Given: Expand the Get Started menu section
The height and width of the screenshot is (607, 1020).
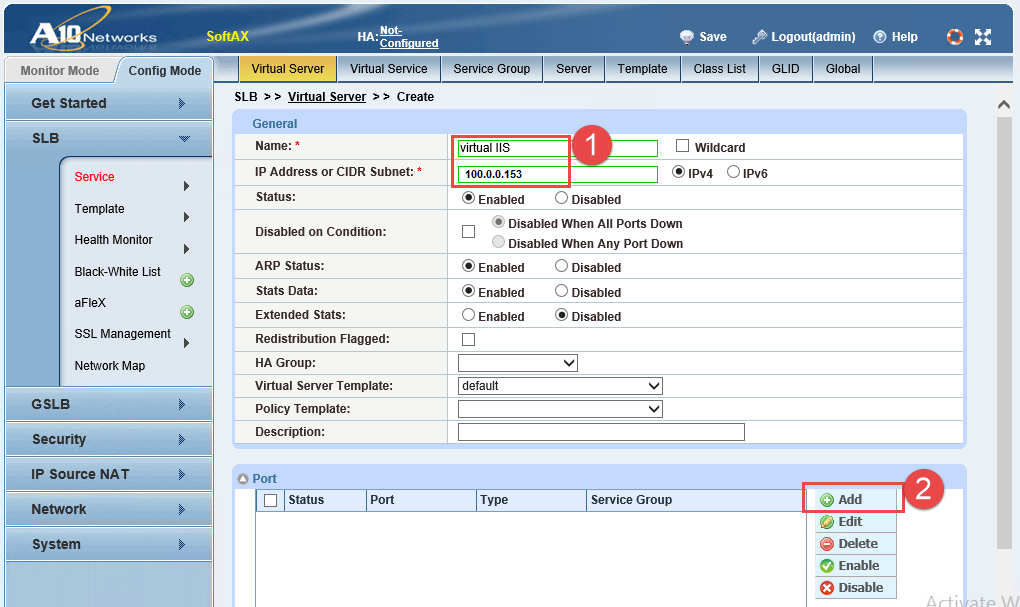Looking at the screenshot, I should pyautogui.click(x=109, y=103).
